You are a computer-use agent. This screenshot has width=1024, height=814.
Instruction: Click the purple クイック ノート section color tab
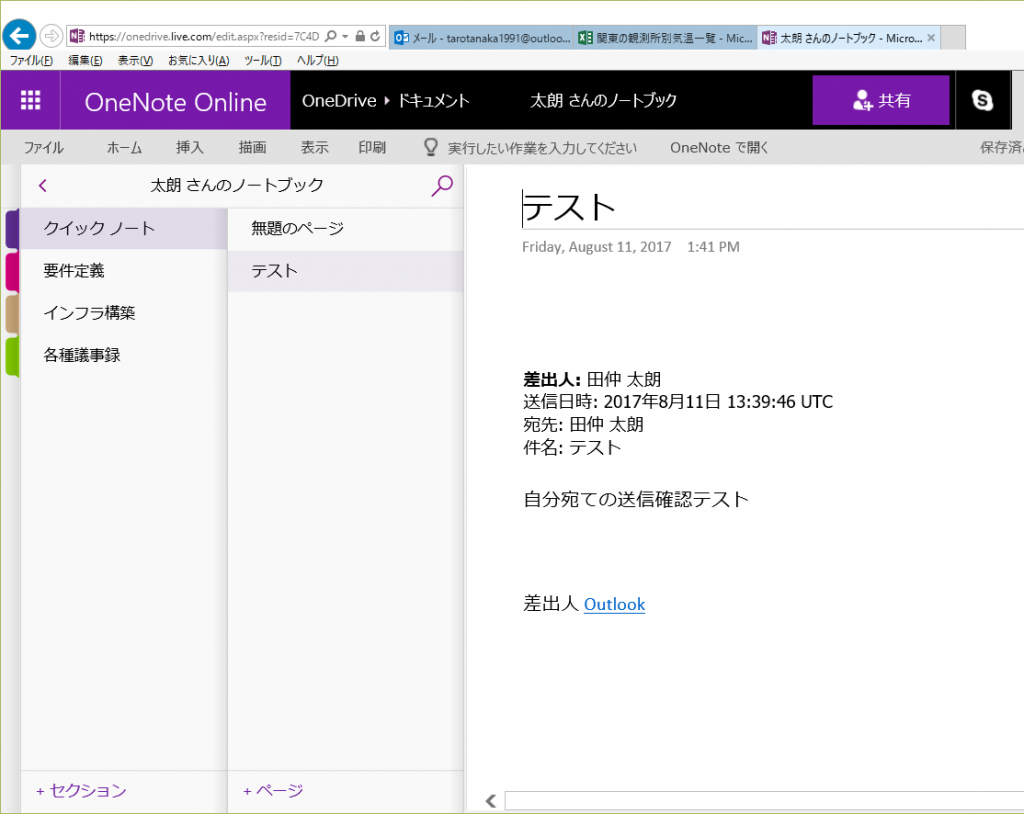[x=12, y=229]
